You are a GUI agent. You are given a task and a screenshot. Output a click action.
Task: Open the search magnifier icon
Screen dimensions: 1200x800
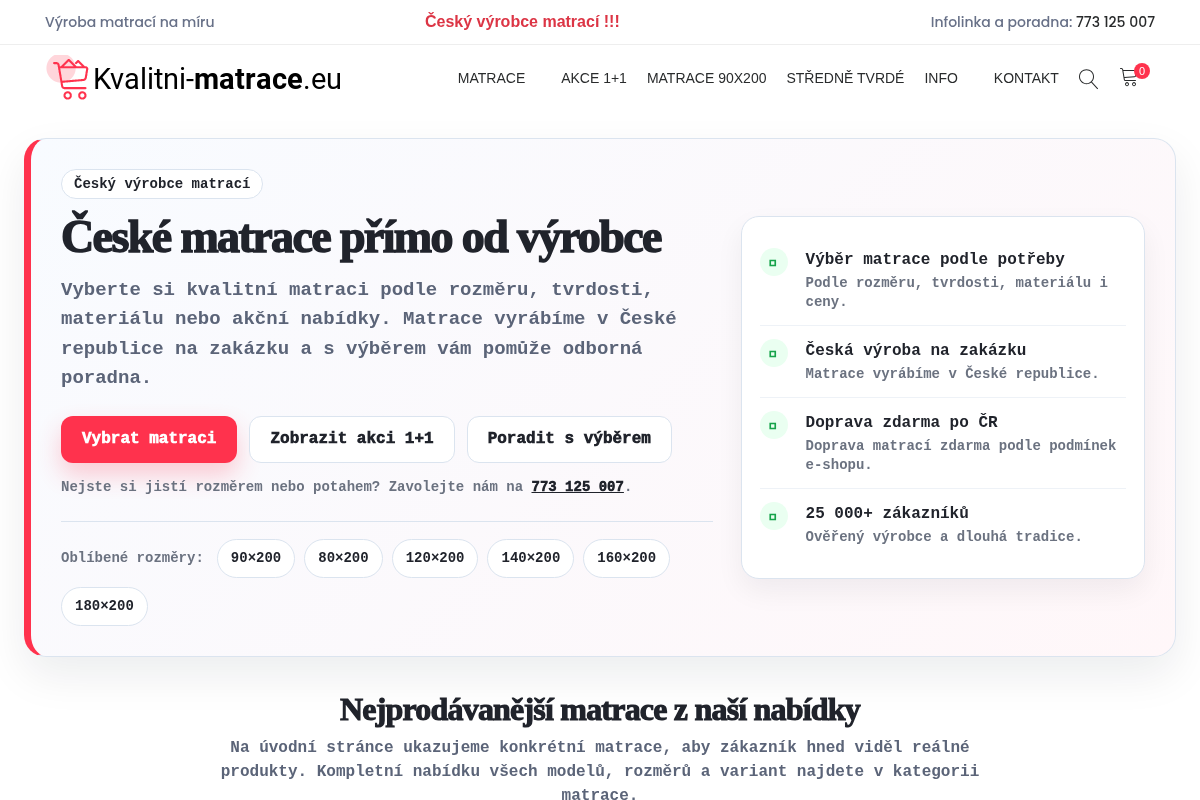click(x=1088, y=78)
